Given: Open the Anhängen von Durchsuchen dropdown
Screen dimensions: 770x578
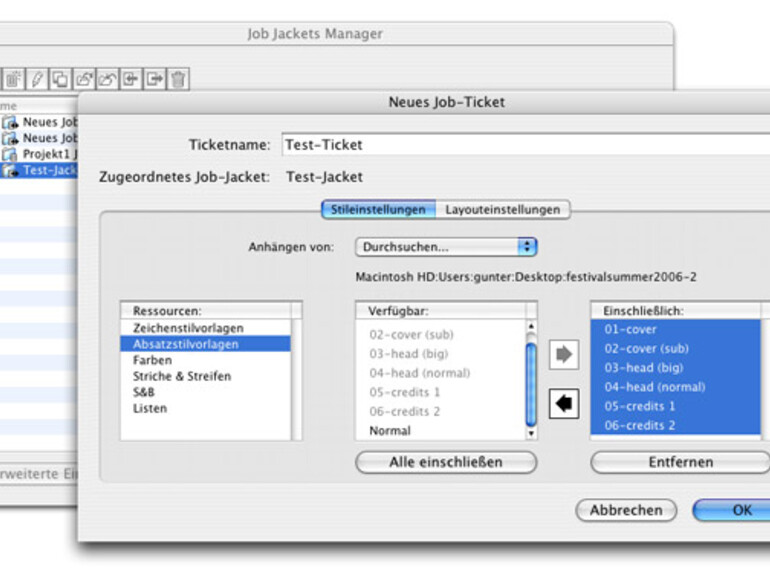Looking at the screenshot, I should coord(446,247).
